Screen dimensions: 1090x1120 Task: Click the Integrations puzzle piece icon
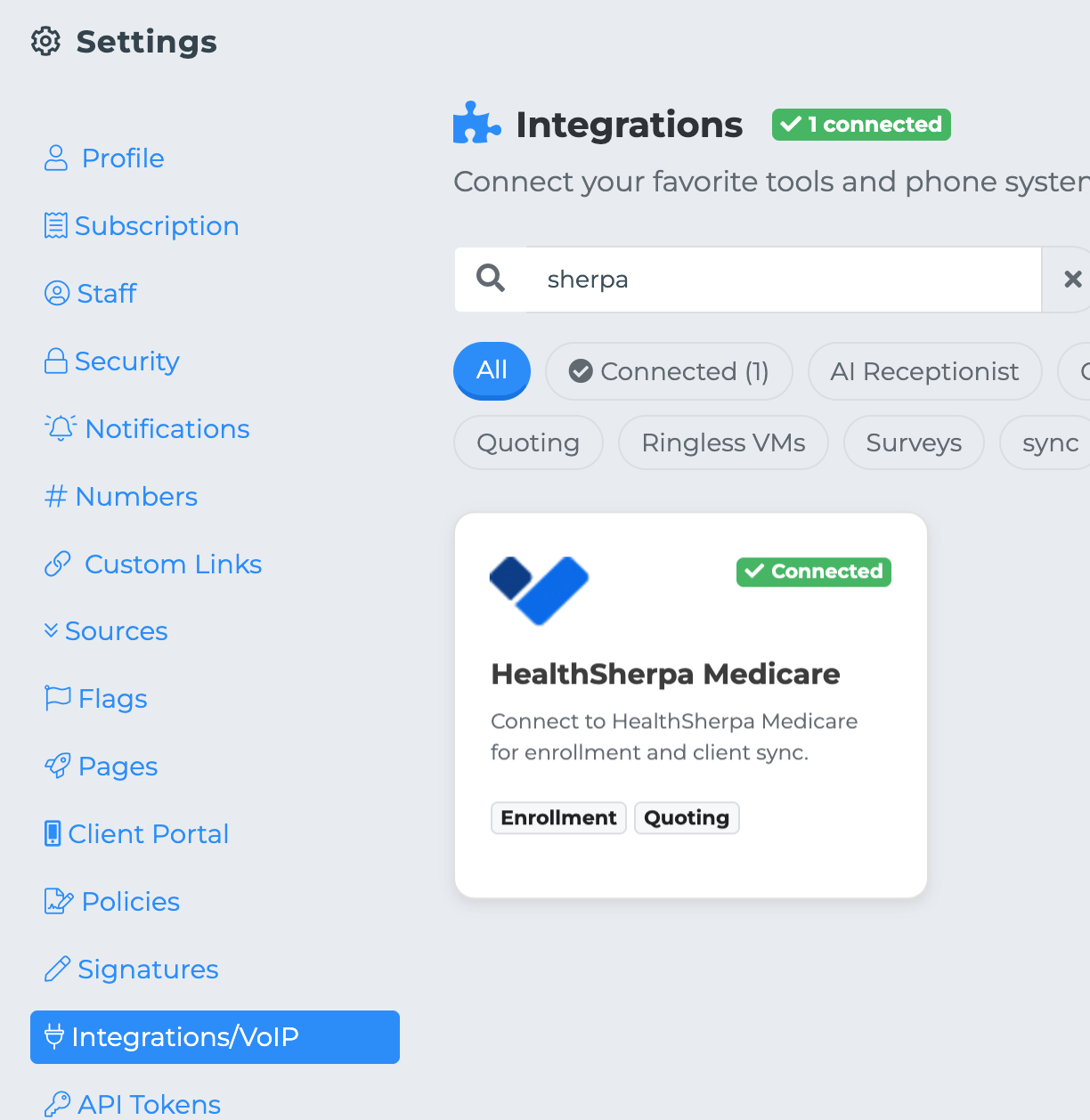pos(476,124)
